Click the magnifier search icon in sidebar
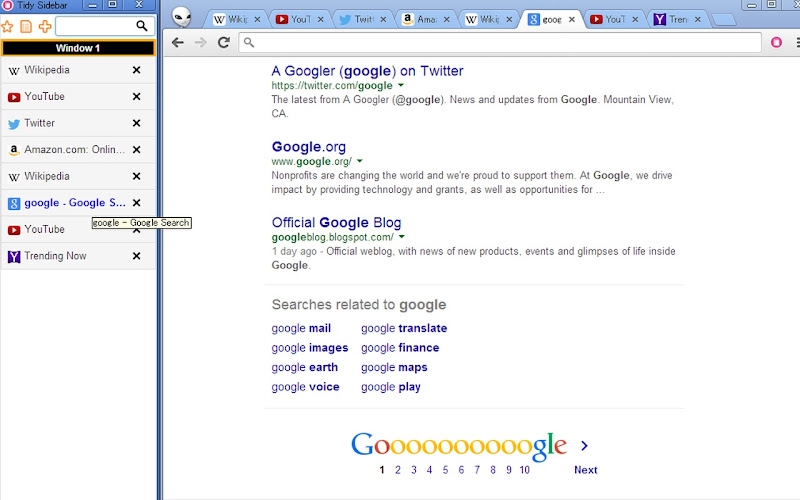800x500 pixels. click(x=141, y=26)
